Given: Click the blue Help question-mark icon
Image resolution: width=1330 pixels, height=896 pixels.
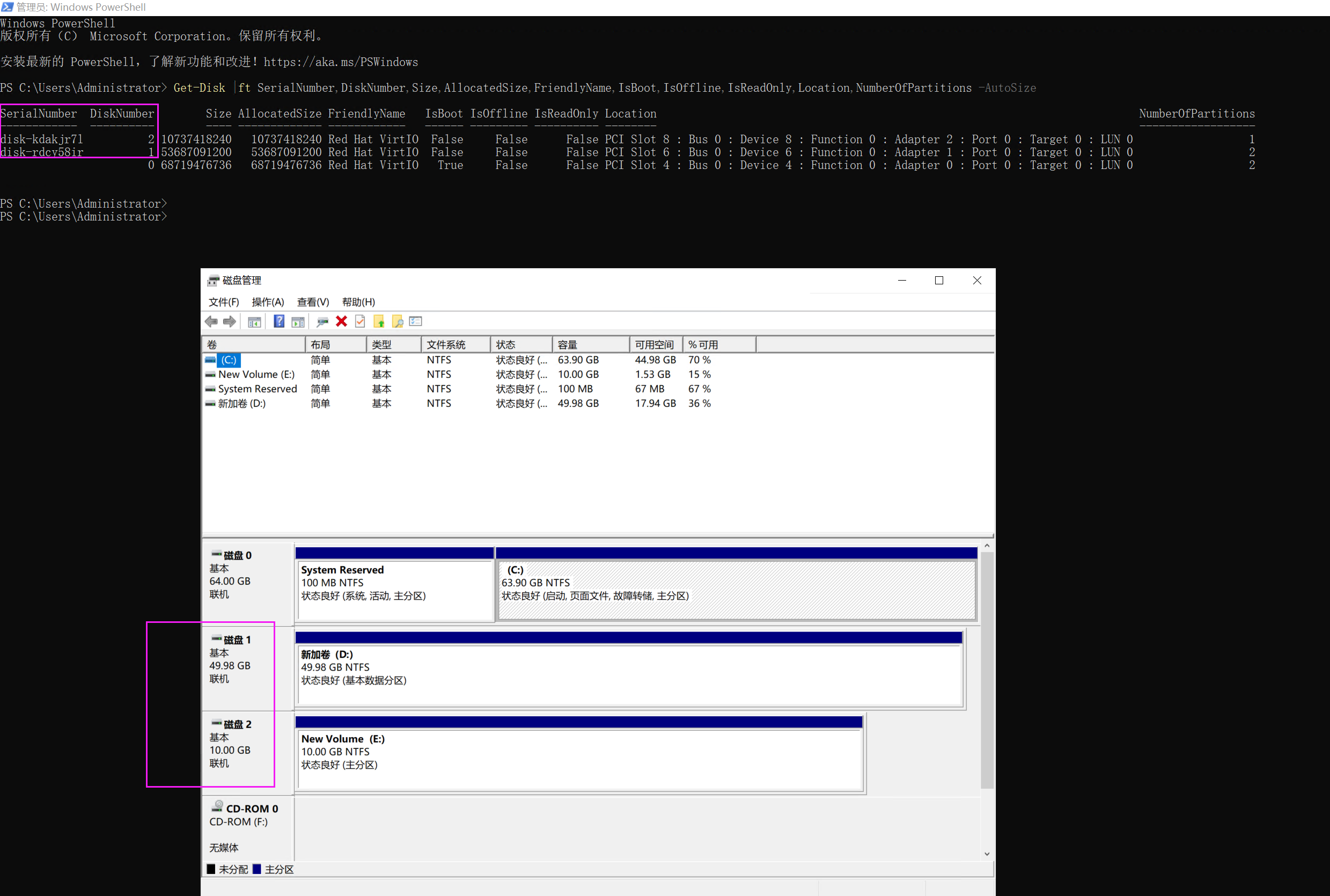Looking at the screenshot, I should (x=279, y=322).
